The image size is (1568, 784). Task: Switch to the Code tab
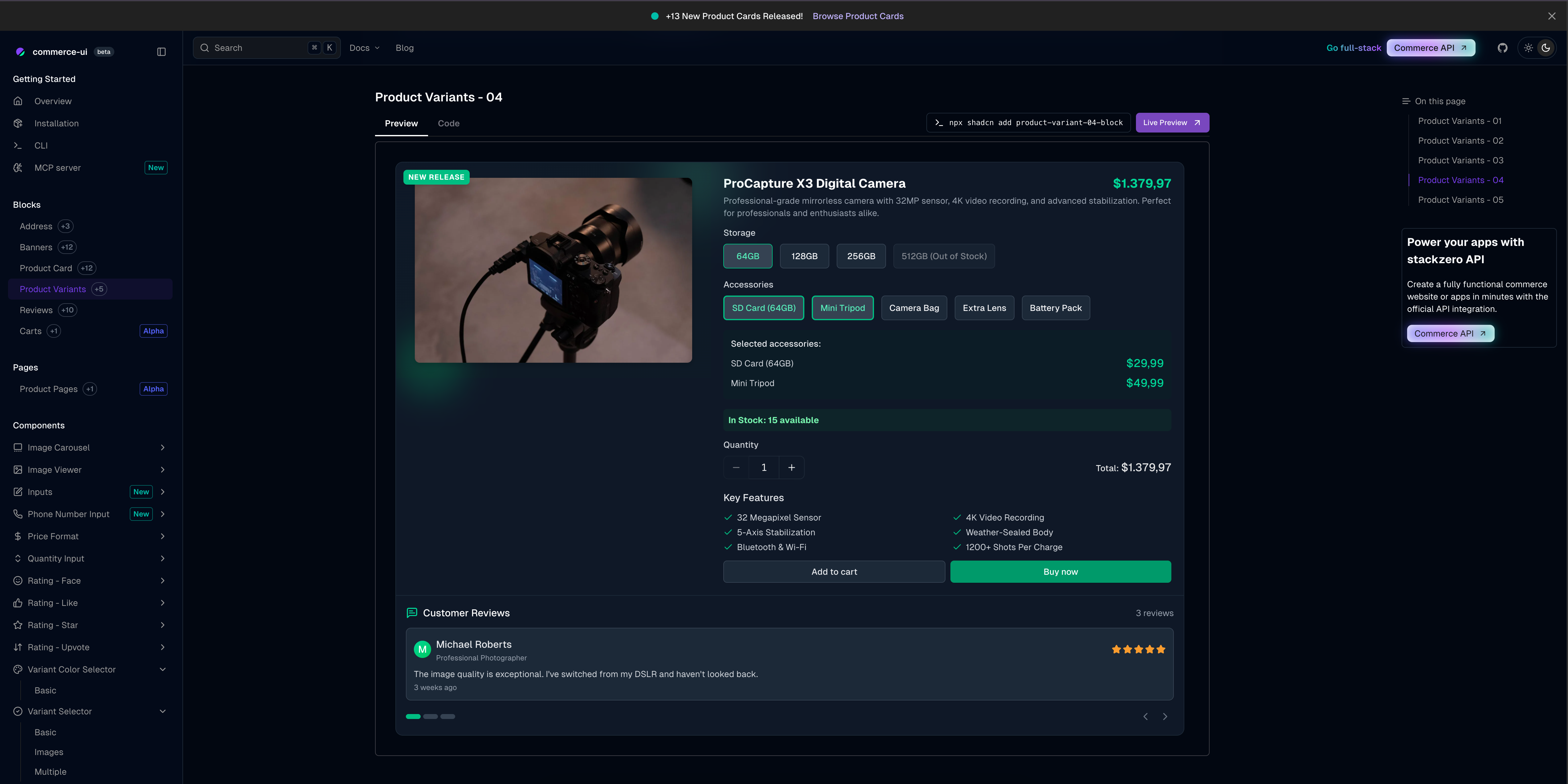pos(448,123)
